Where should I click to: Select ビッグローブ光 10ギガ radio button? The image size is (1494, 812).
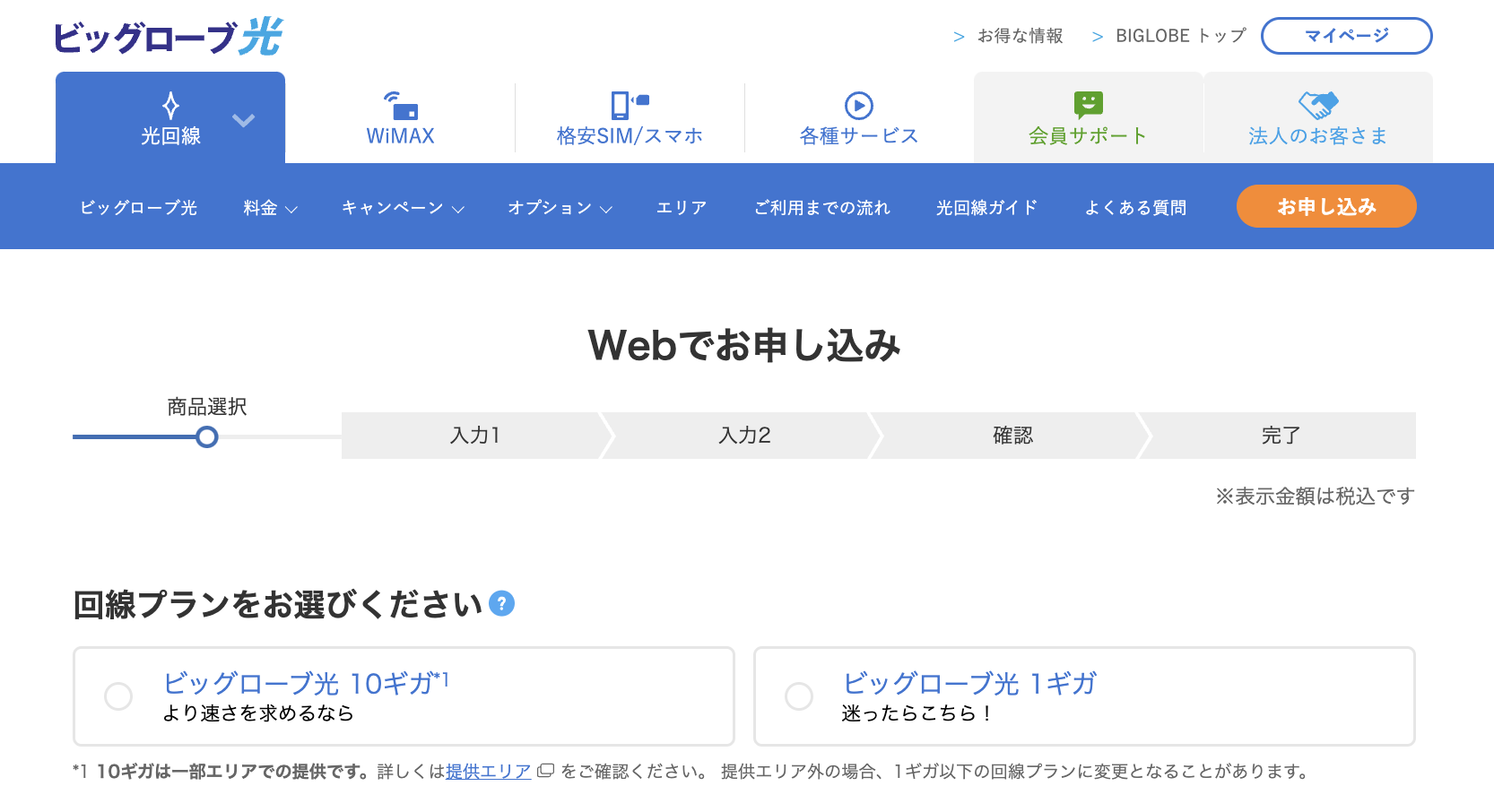(x=118, y=696)
